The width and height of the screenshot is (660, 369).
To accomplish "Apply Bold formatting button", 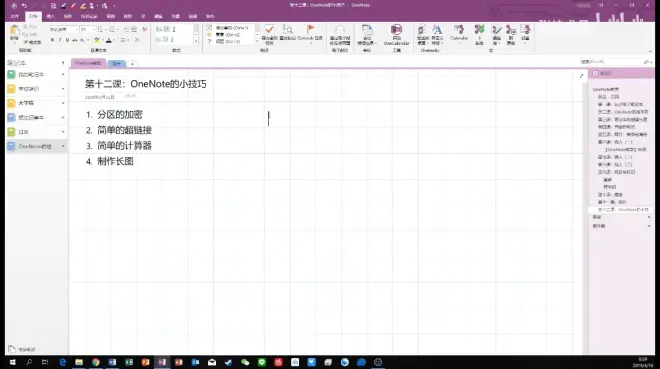I will [52, 40].
